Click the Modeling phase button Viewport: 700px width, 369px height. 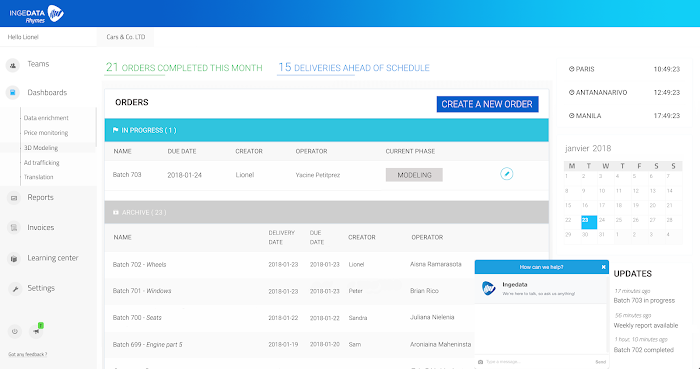click(x=414, y=175)
